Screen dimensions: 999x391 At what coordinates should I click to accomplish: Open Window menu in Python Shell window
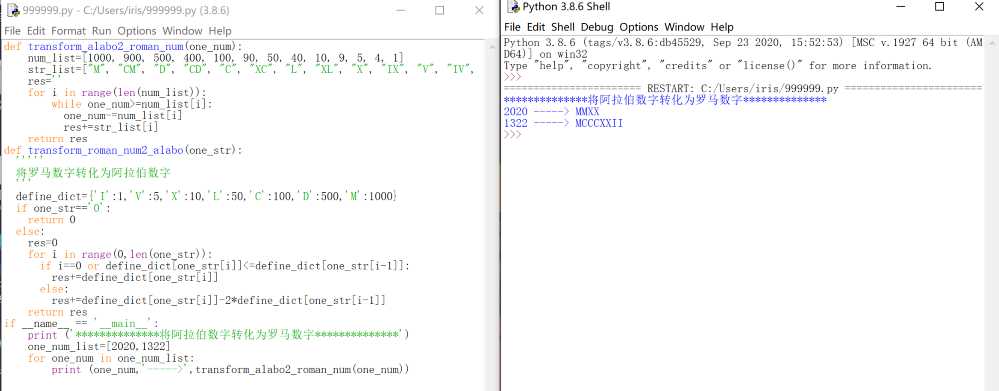(x=684, y=27)
